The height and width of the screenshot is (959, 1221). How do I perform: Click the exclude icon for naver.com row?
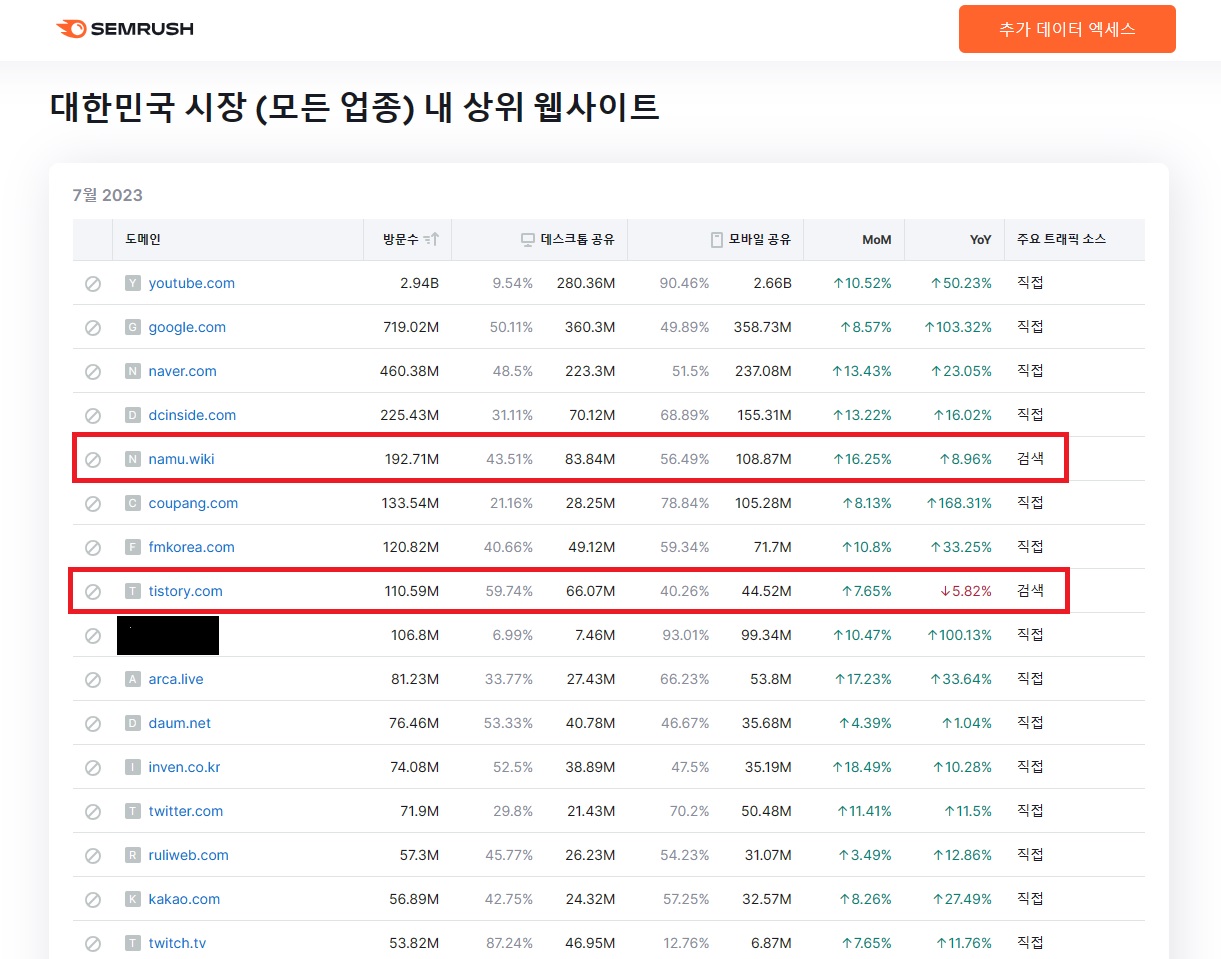click(x=93, y=372)
